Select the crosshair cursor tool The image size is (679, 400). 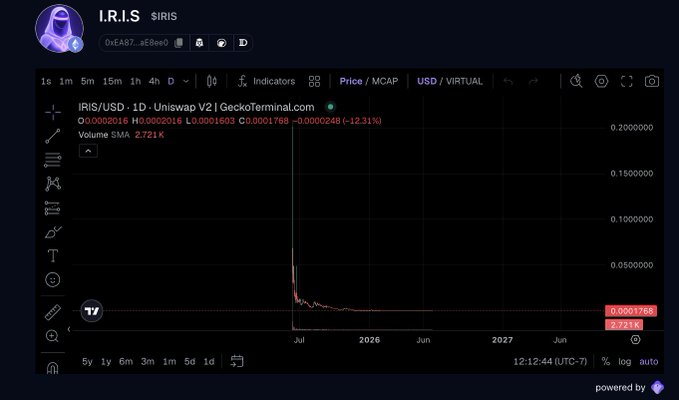(x=53, y=113)
